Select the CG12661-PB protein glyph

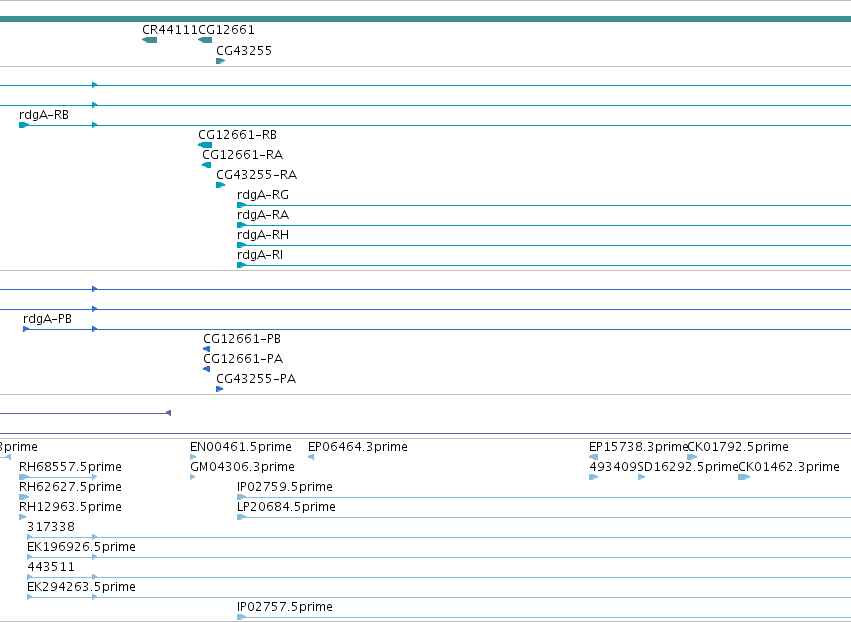tap(206, 349)
